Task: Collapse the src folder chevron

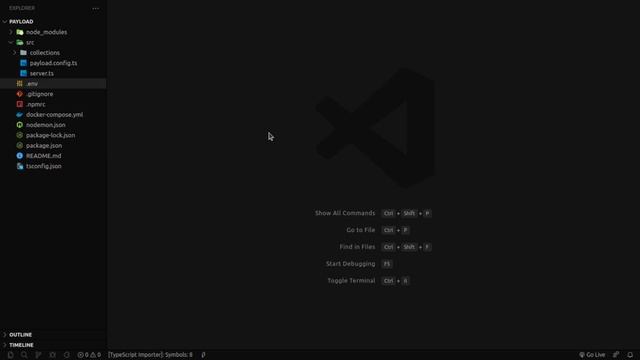Action: pyautogui.click(x=11, y=42)
